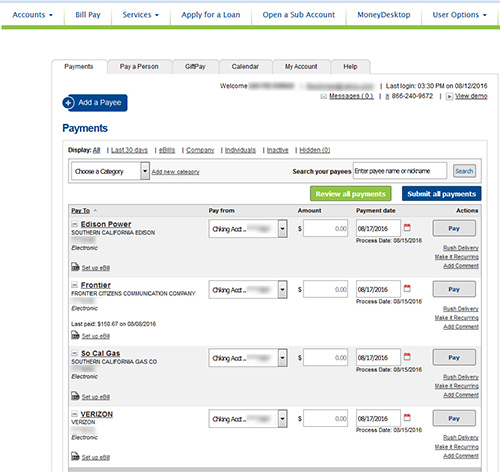Click eBill icon under Frontier payee
Screen dimensions: 500x474
click(x=75, y=335)
